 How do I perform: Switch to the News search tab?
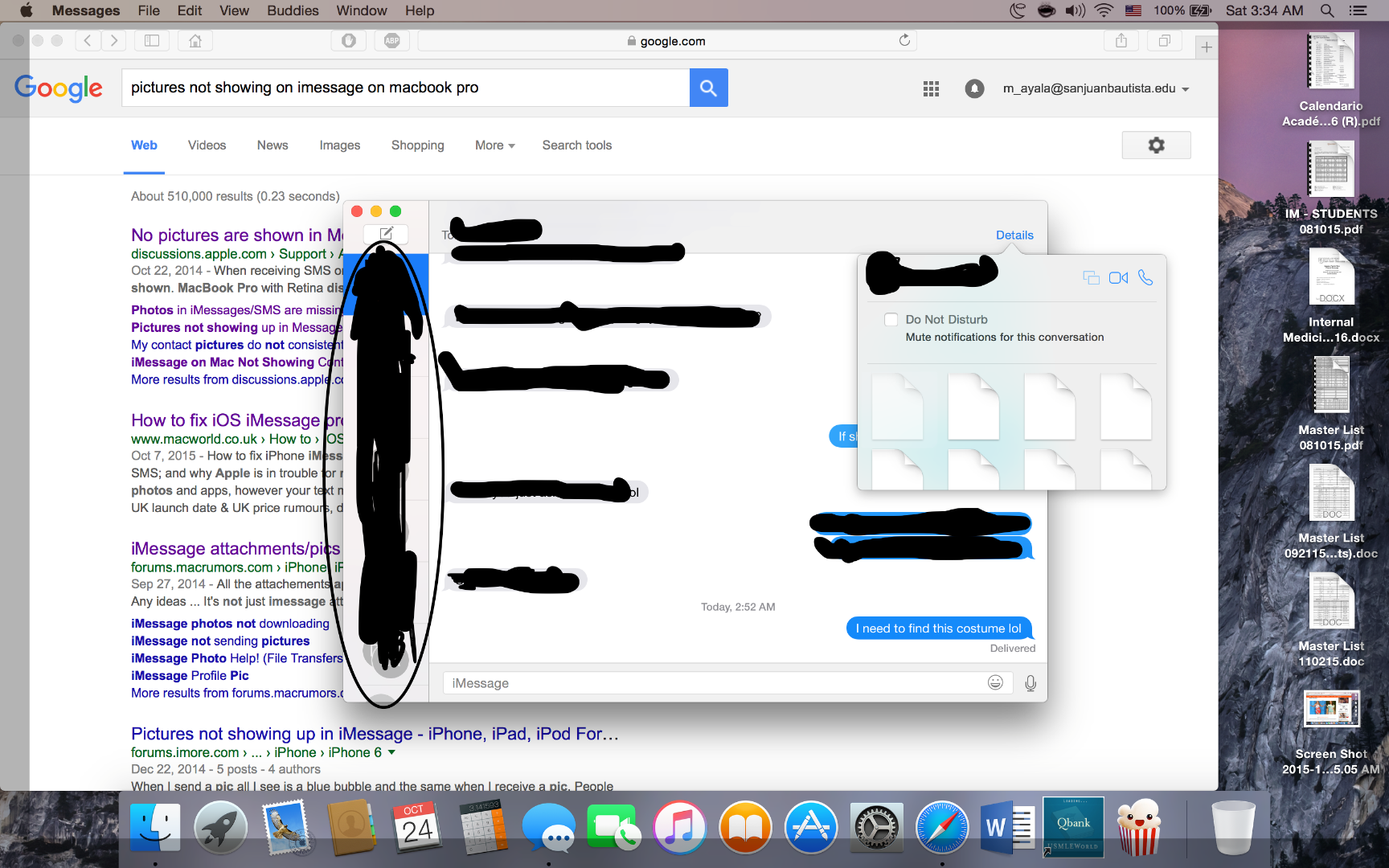272,145
